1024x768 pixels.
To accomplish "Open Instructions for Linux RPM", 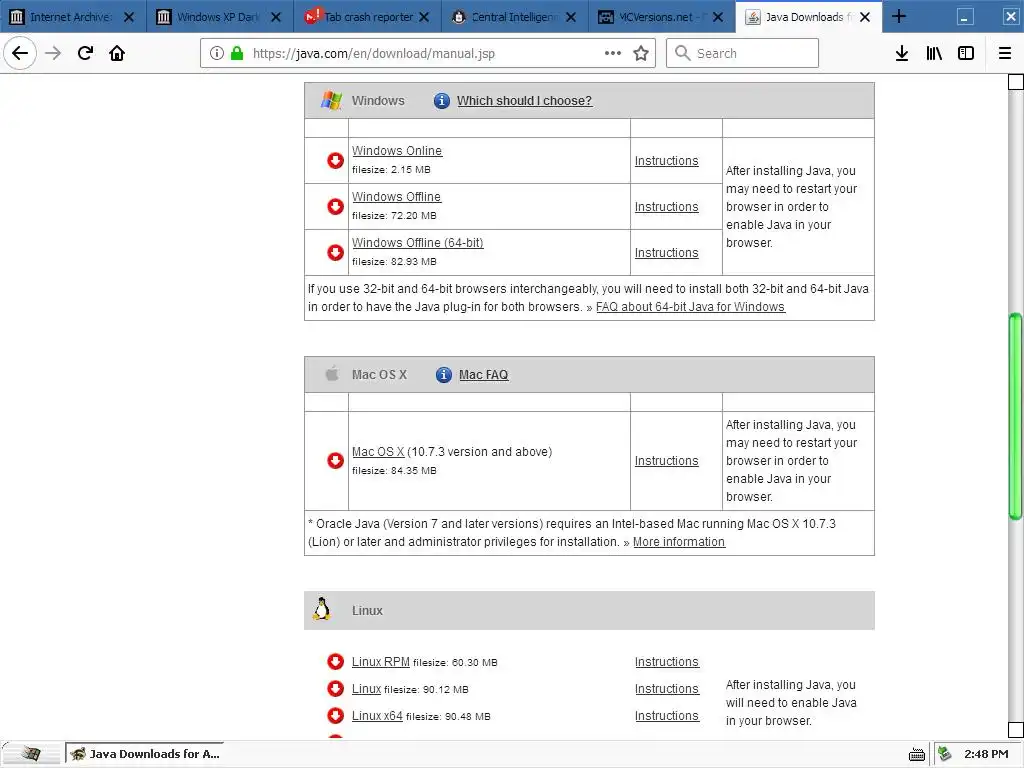I will [x=667, y=662].
